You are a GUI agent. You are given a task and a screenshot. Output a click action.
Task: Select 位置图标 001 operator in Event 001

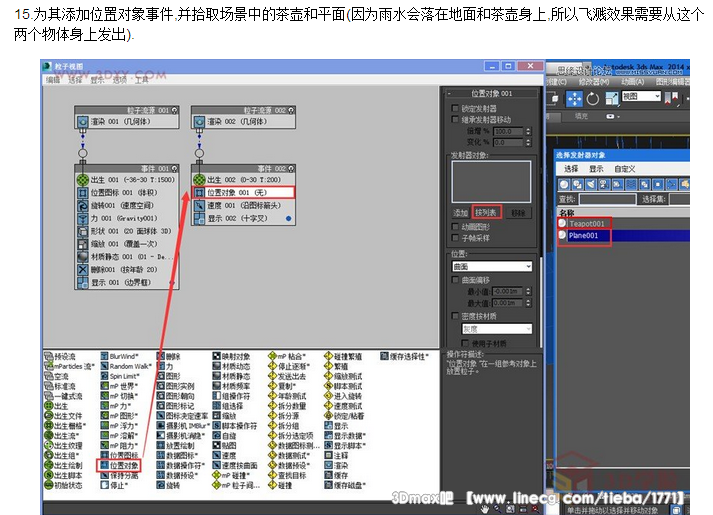[x=127, y=193]
